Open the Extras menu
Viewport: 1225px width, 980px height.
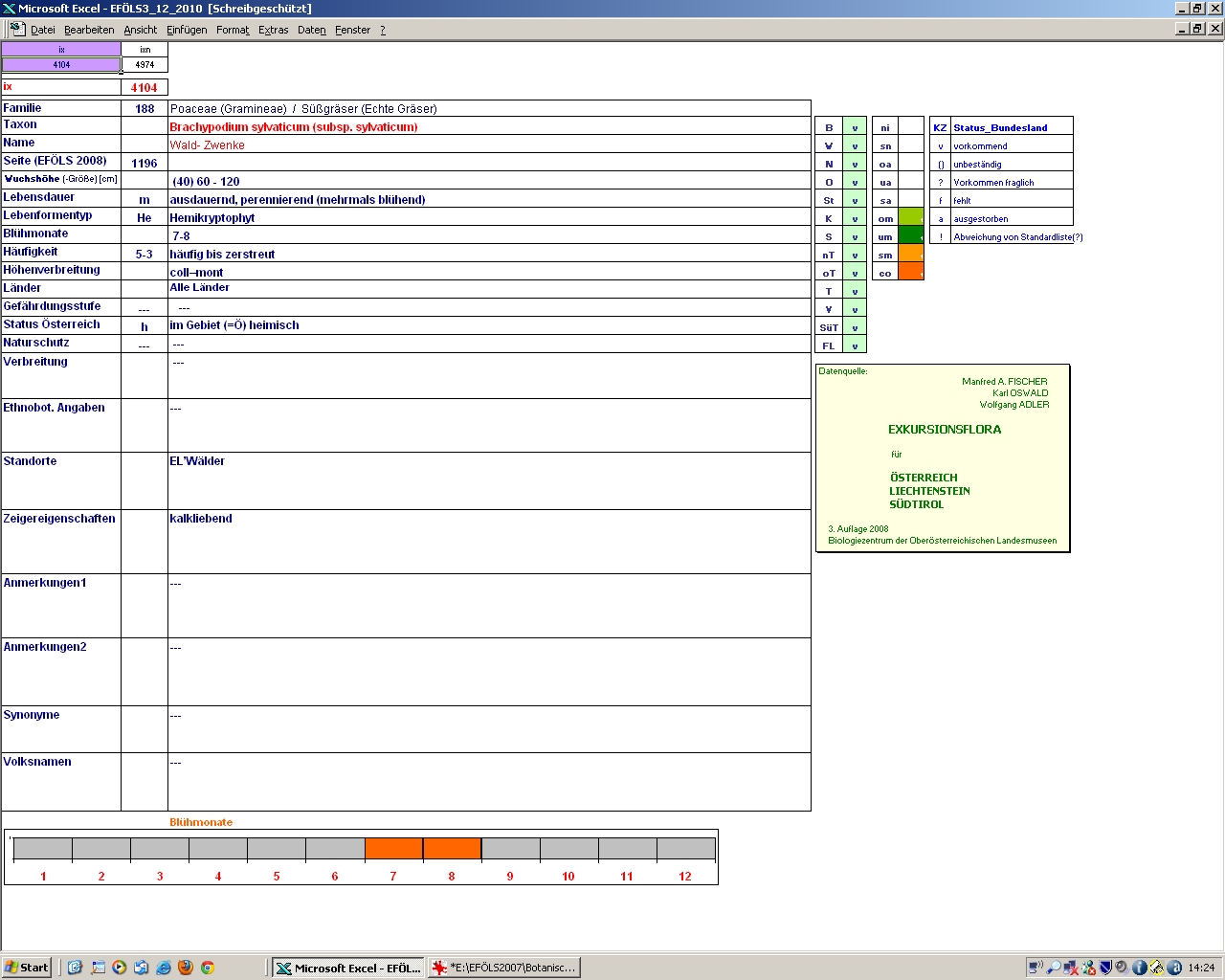[273, 30]
